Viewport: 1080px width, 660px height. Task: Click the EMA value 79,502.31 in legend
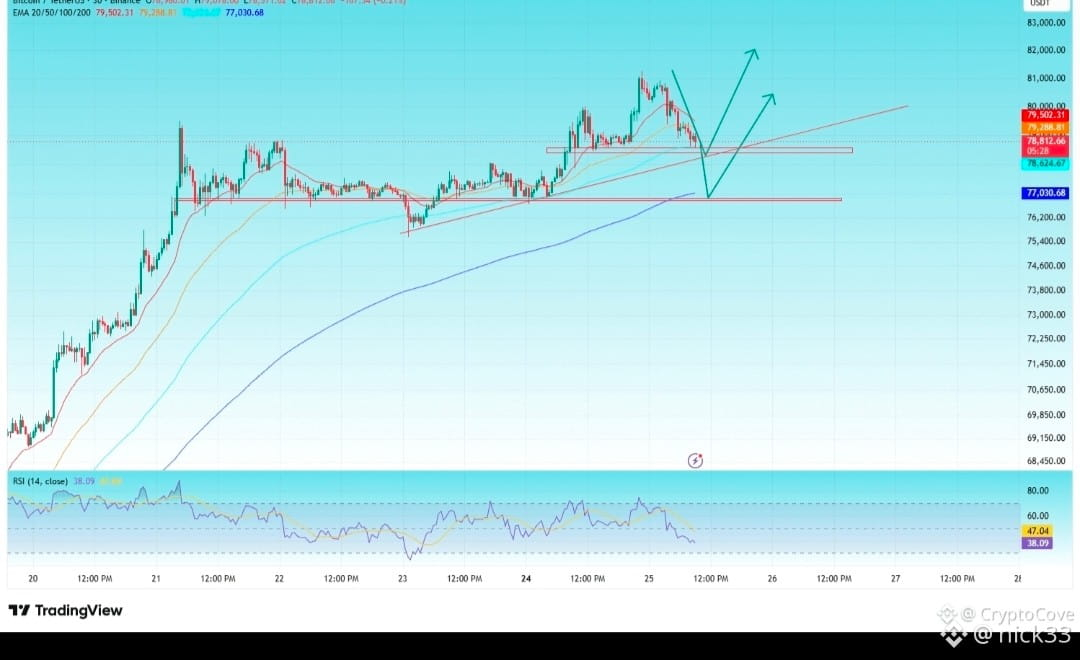click(115, 12)
